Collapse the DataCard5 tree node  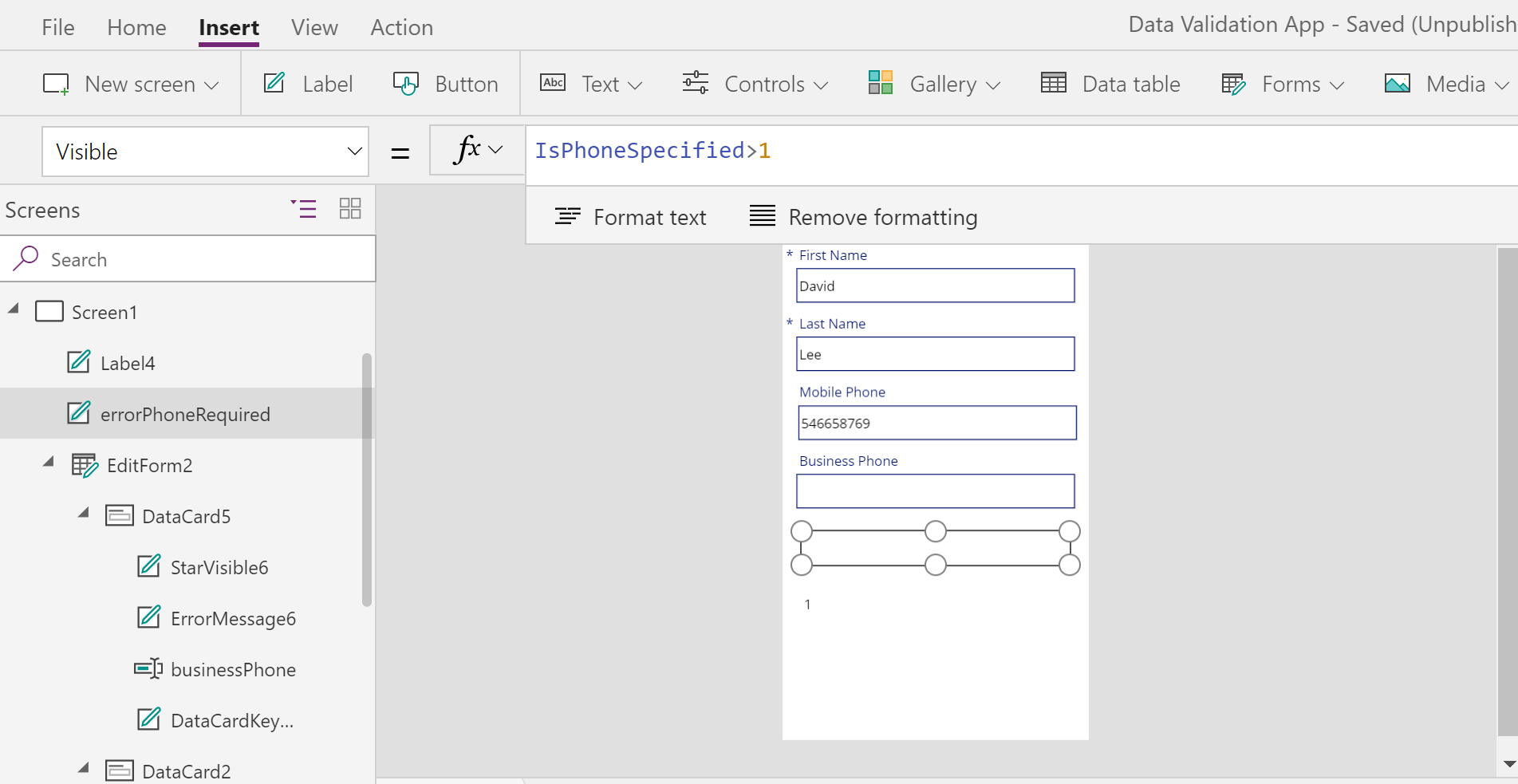point(84,514)
